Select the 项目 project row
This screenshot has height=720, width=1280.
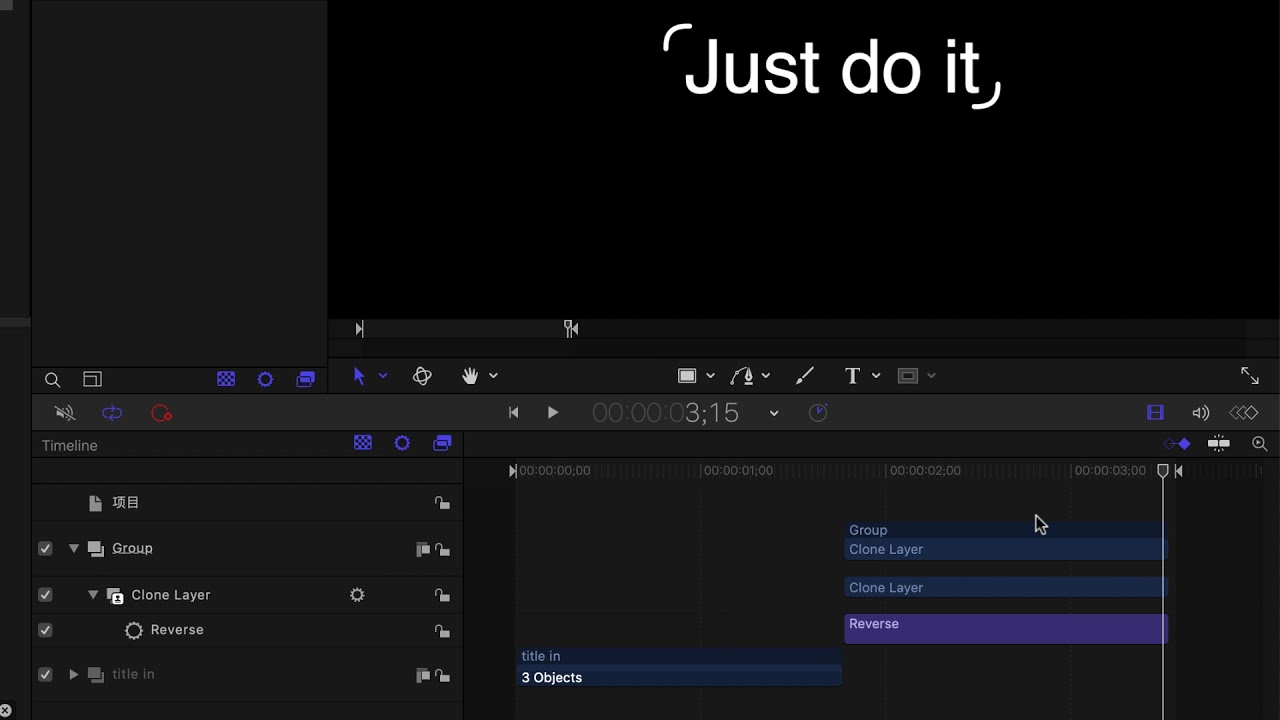pyautogui.click(x=248, y=503)
